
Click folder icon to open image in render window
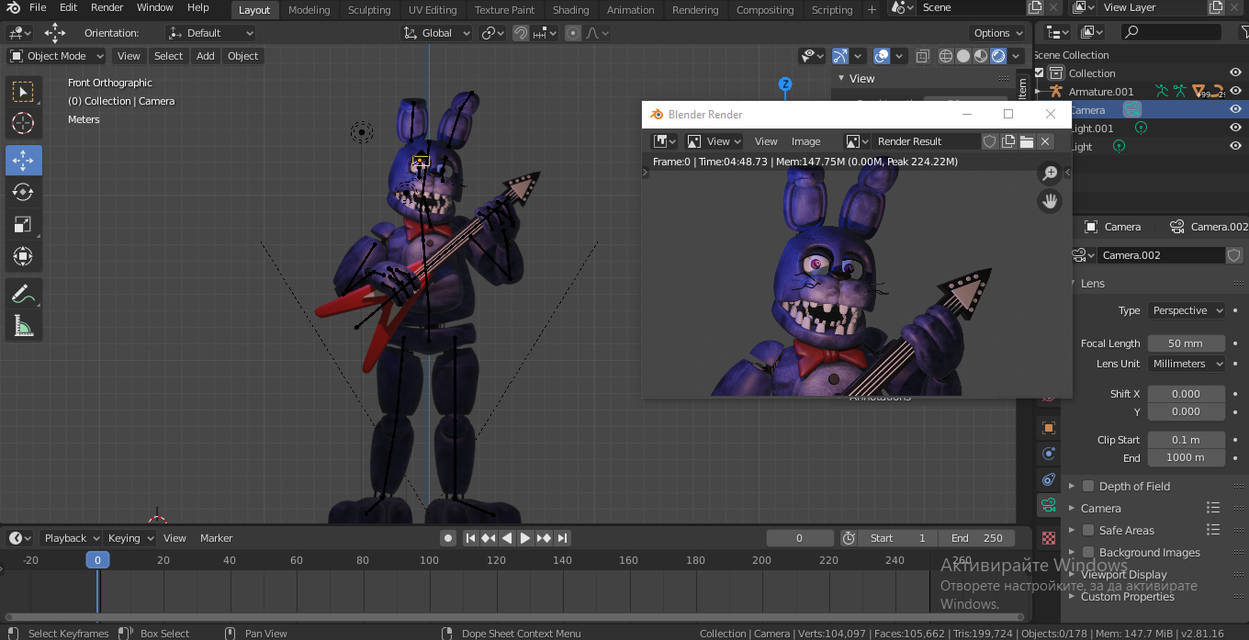[x=1026, y=142]
